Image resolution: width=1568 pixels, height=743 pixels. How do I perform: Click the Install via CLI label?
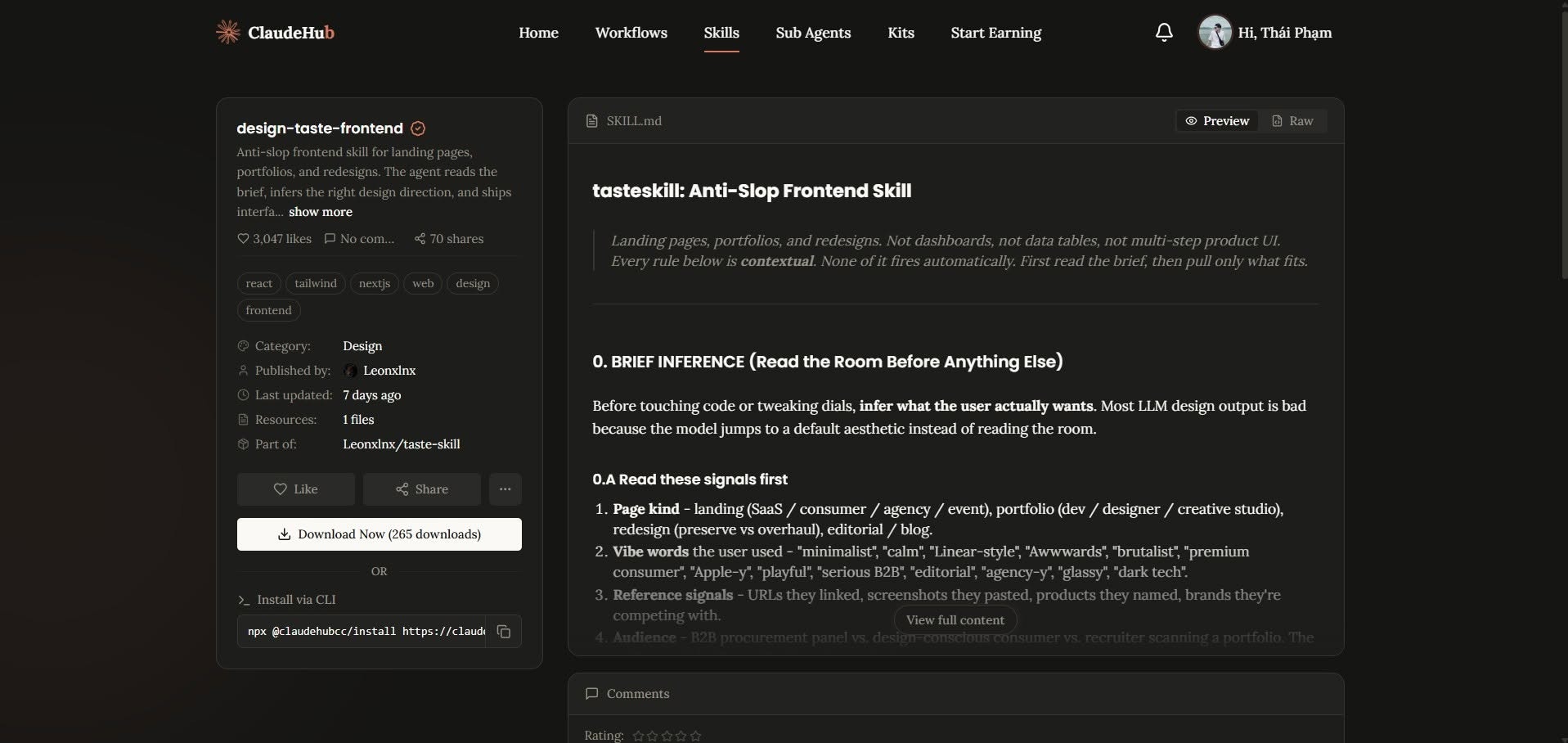pyautogui.click(x=296, y=600)
